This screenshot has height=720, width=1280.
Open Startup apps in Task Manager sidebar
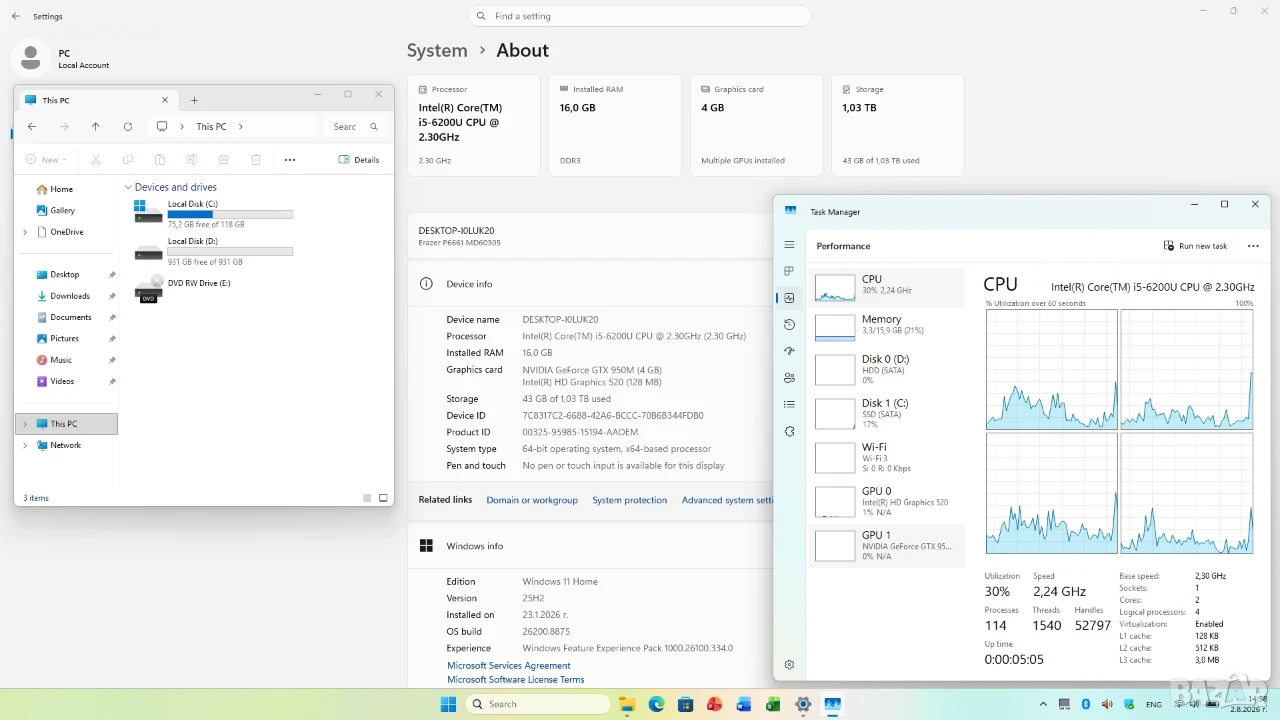(x=789, y=351)
